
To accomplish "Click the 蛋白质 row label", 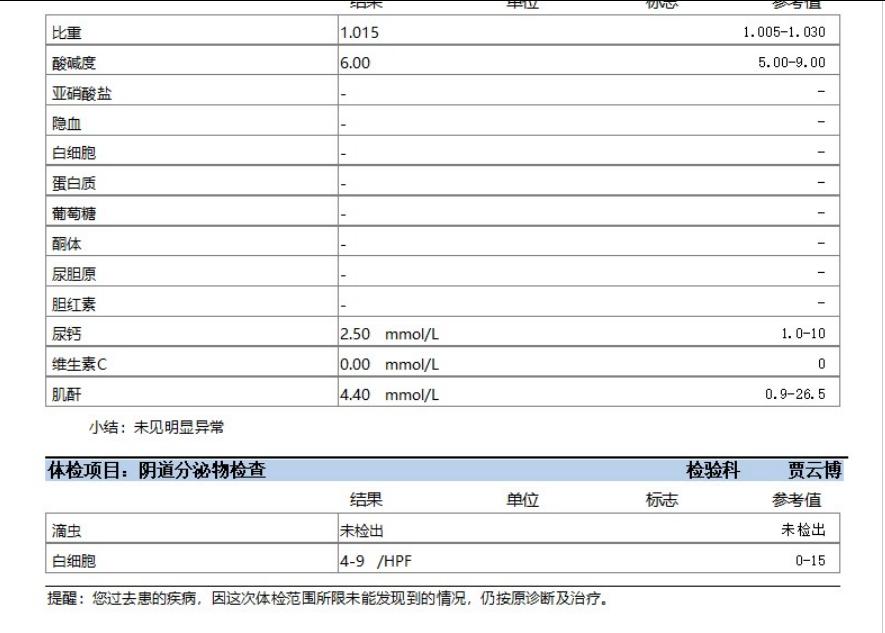I will 74,184.
